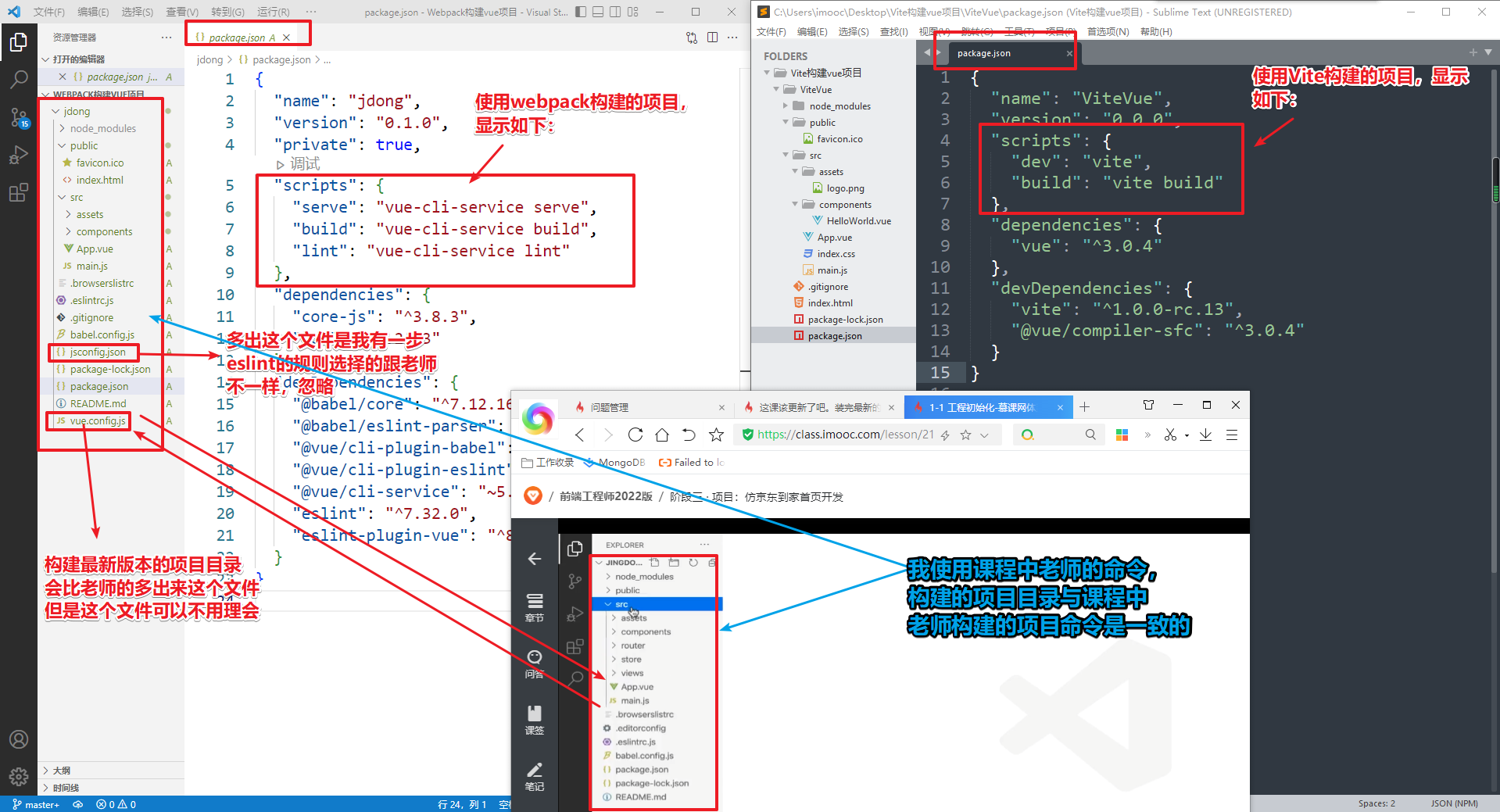The height and width of the screenshot is (812, 1500).
Task: Collapse the public folder under jdong
Action: point(62,145)
